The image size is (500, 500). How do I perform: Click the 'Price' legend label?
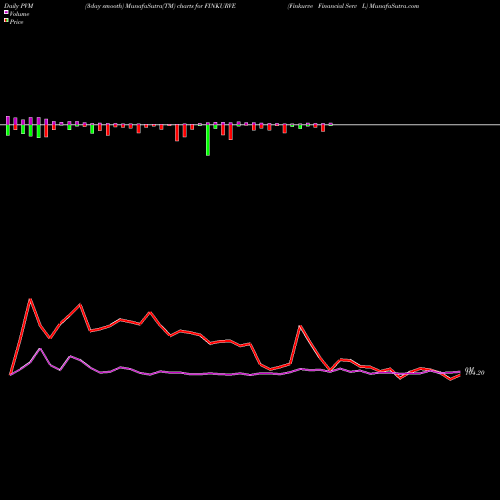pyautogui.click(x=16, y=22)
